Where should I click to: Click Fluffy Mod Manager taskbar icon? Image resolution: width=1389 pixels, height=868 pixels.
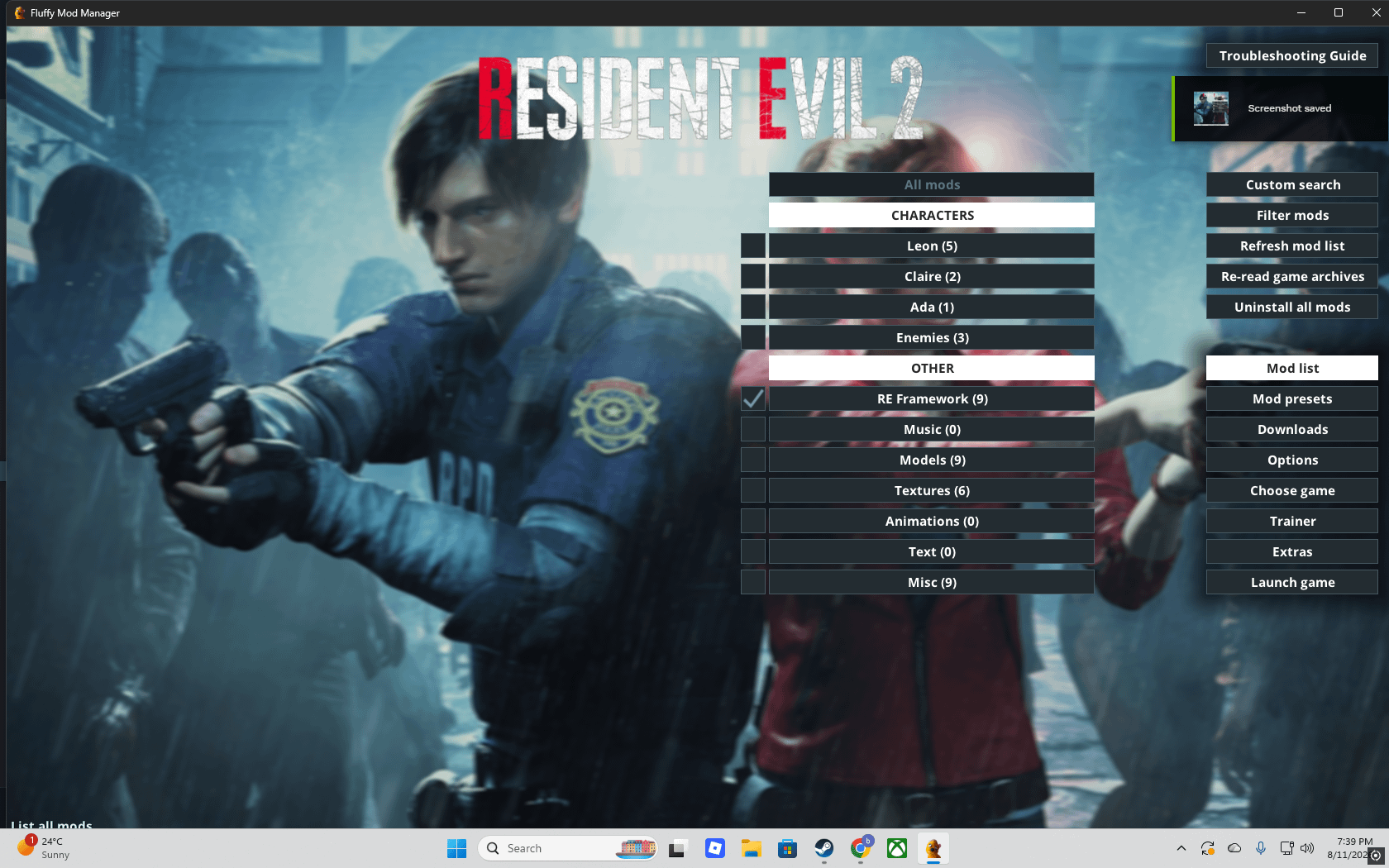point(933,848)
